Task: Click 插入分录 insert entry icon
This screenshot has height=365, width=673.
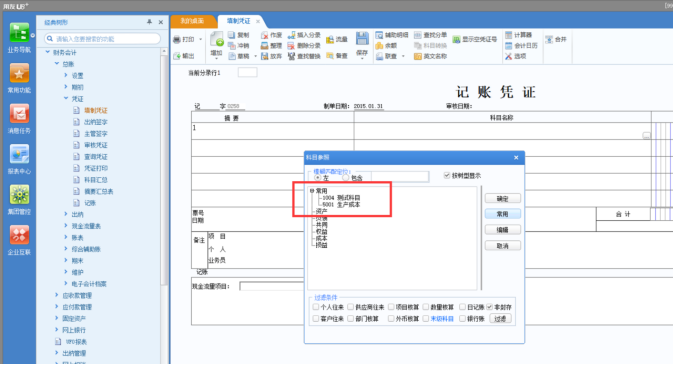Action: coord(291,35)
